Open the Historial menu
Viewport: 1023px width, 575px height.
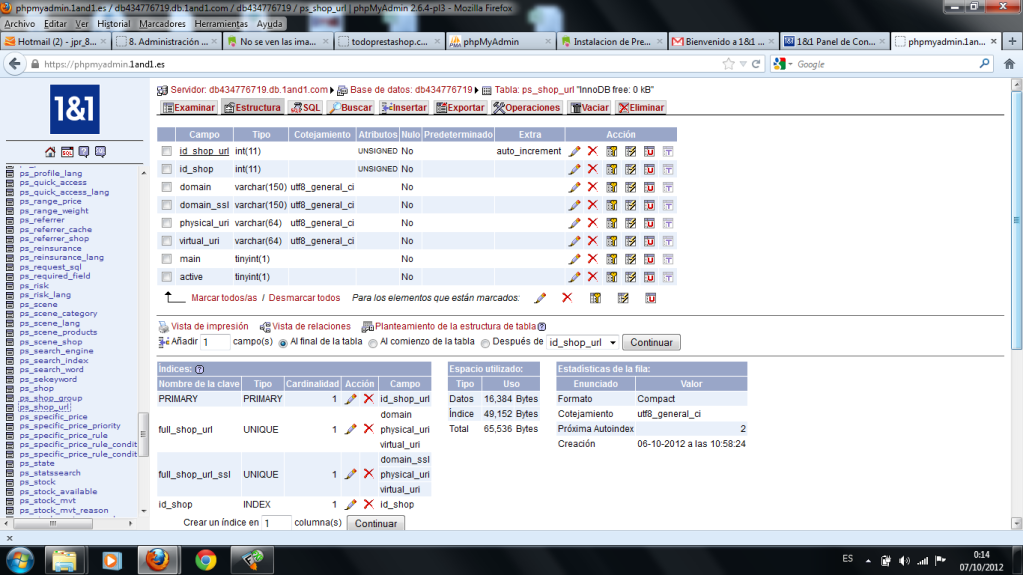[114, 23]
